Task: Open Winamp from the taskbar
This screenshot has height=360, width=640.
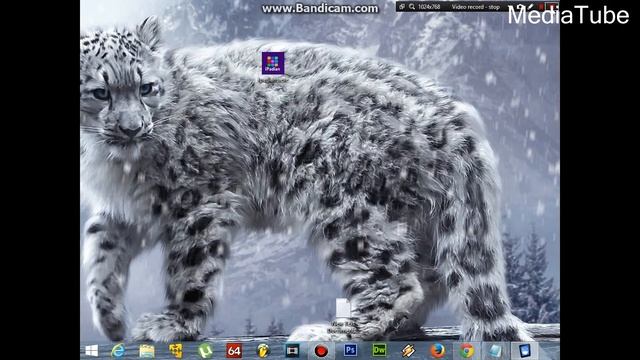Action: tap(408, 351)
